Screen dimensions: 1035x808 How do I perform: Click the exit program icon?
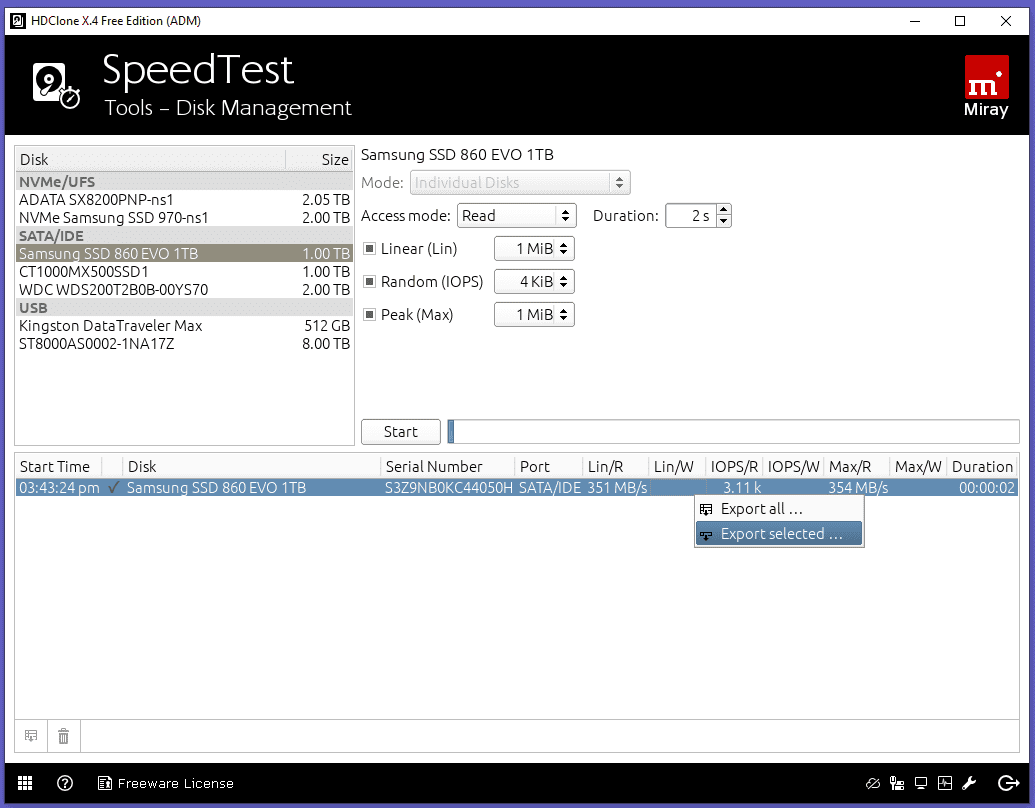(x=1009, y=783)
